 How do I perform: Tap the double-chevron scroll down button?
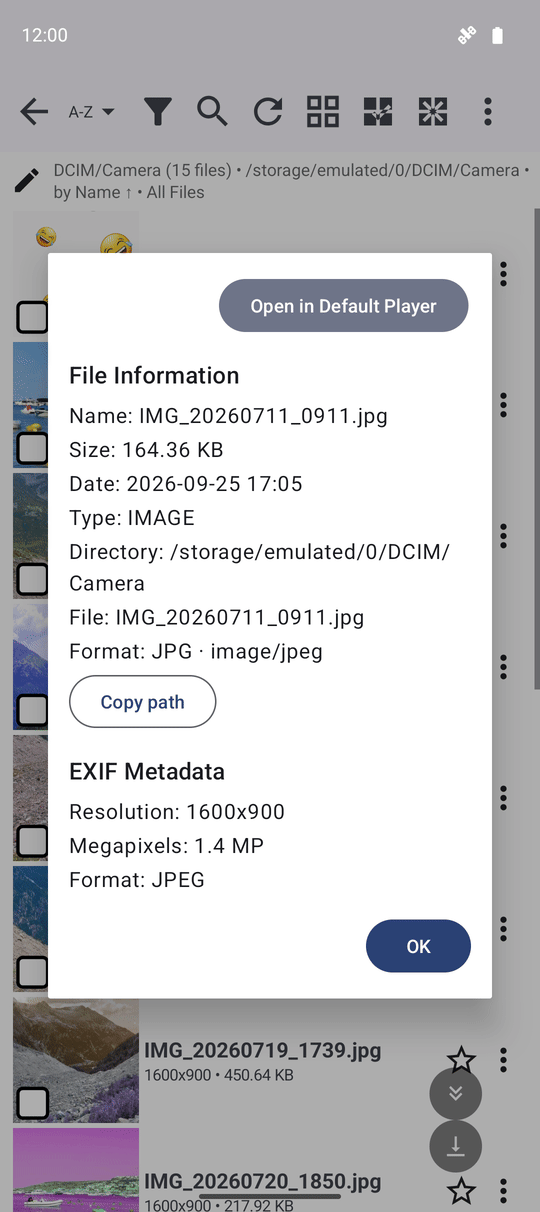click(456, 1093)
